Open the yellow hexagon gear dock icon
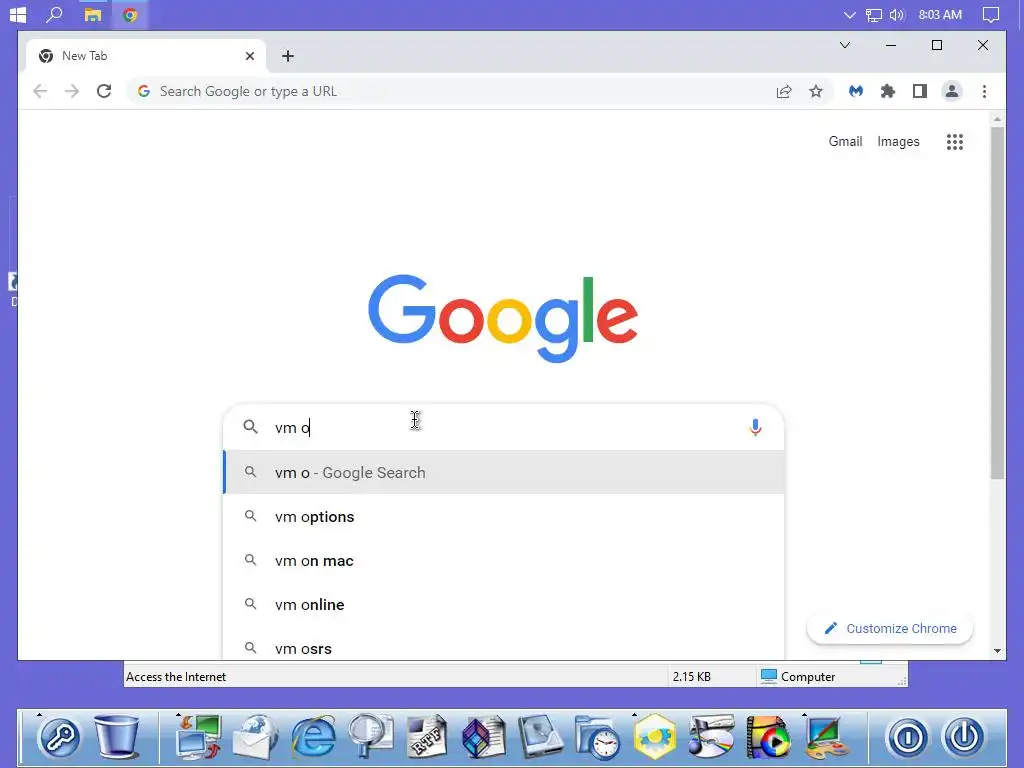 pyautogui.click(x=654, y=737)
